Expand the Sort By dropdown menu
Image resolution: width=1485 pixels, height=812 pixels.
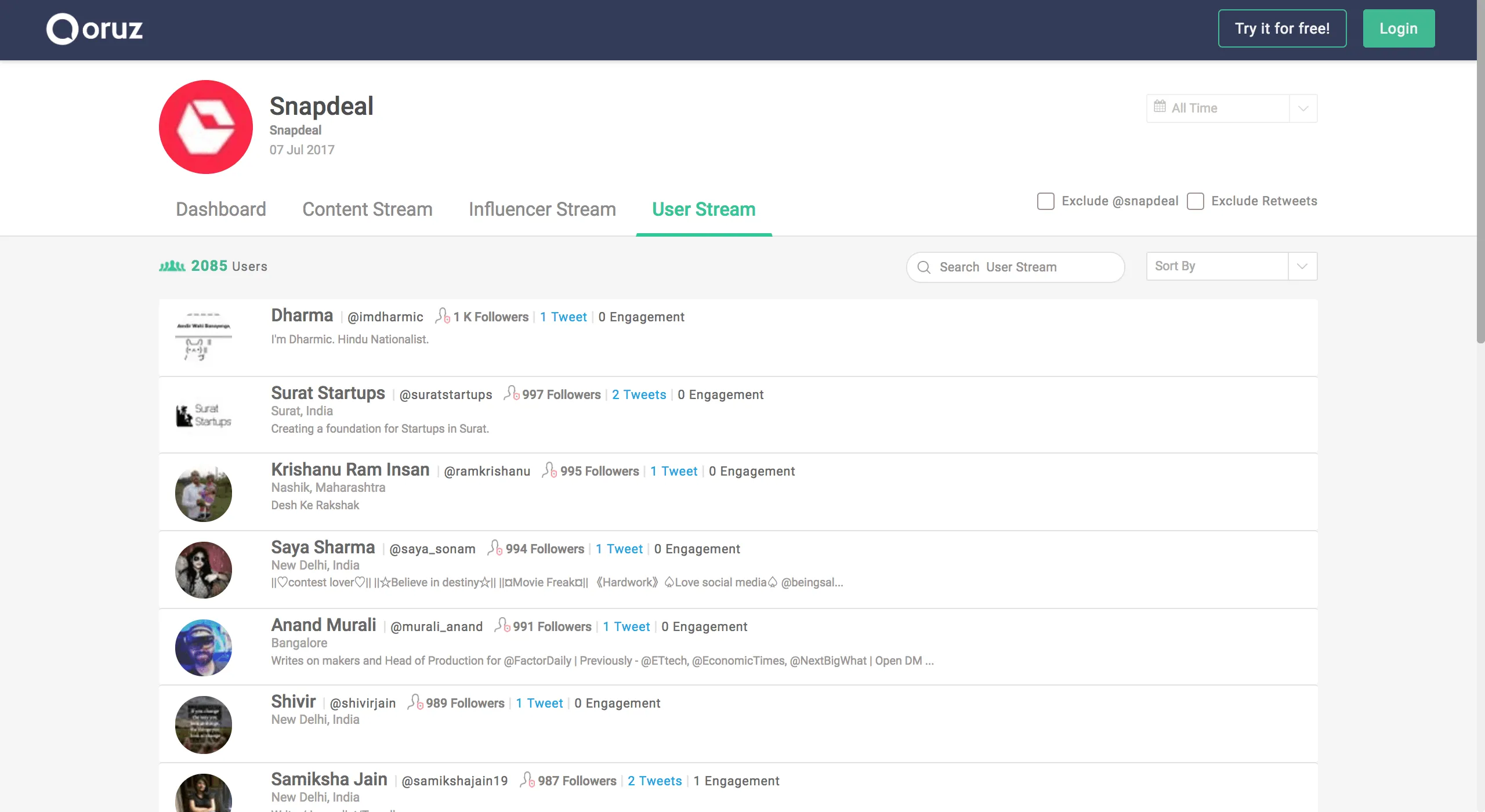[1303, 266]
